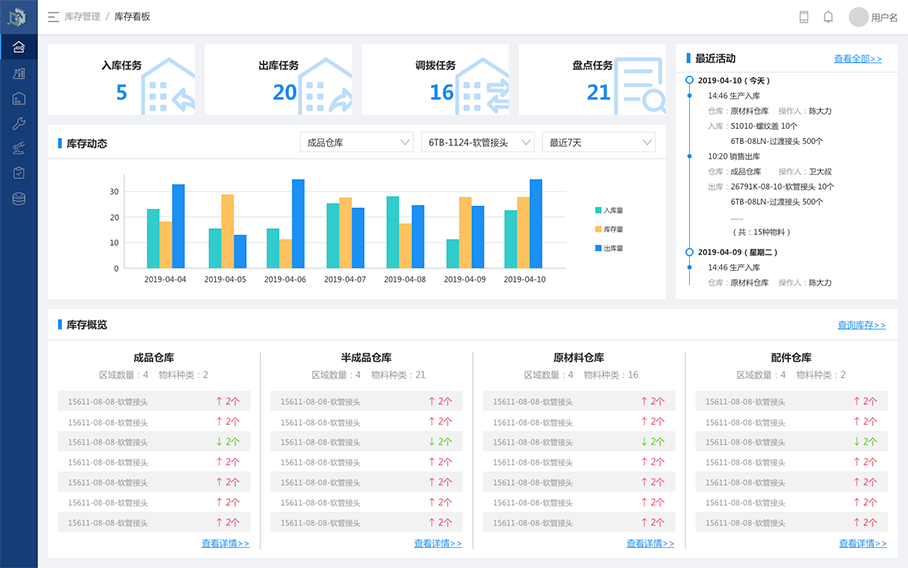908x568 pixels.
Task: Expand the 最近7天 time range dropdown
Action: (x=599, y=142)
